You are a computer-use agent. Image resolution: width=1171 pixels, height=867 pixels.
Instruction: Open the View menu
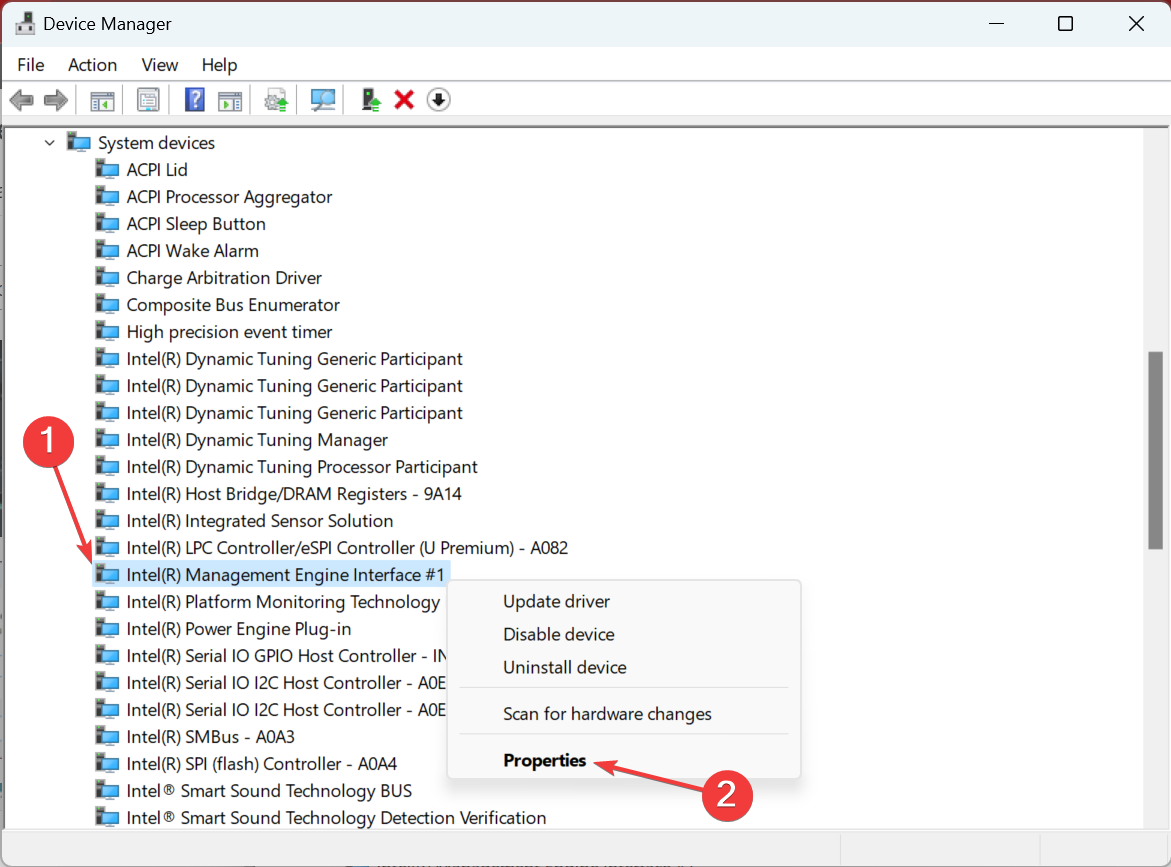[160, 65]
